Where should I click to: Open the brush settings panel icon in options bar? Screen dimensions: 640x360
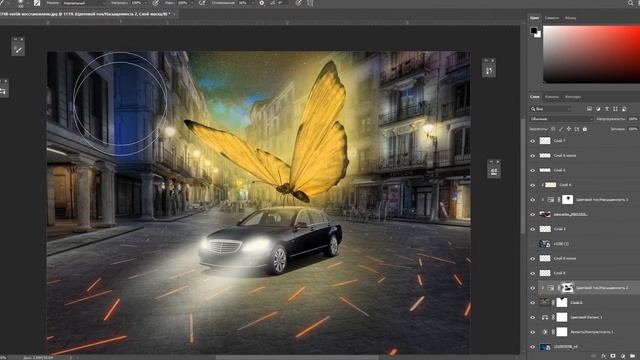(x=37, y=3)
